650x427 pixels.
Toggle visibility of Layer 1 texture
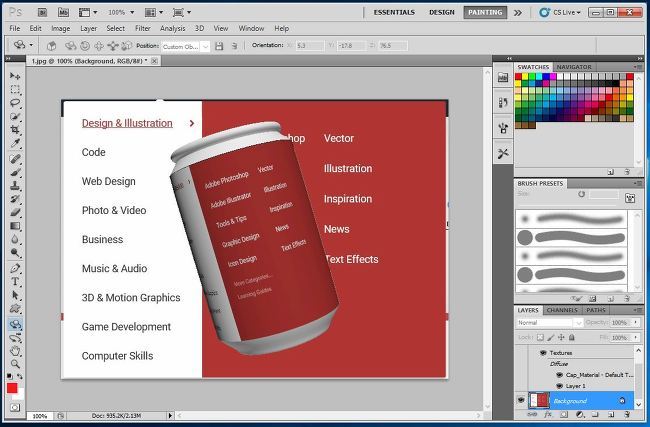tap(559, 386)
